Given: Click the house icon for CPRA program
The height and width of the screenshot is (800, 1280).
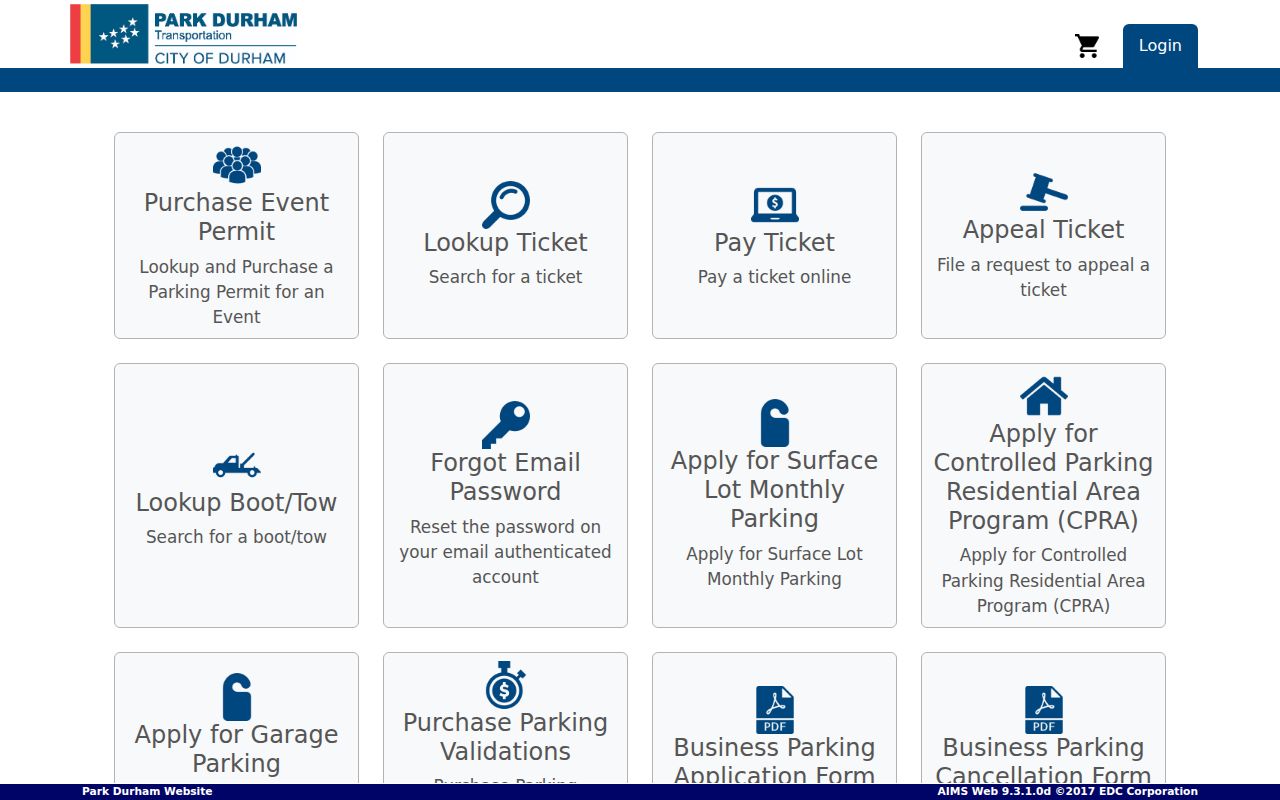Looking at the screenshot, I should click(x=1044, y=396).
